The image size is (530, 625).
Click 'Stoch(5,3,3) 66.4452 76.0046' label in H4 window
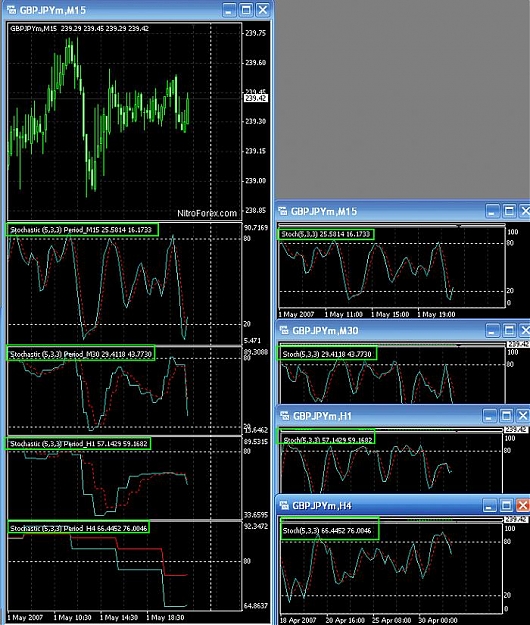pyautogui.click(x=327, y=531)
